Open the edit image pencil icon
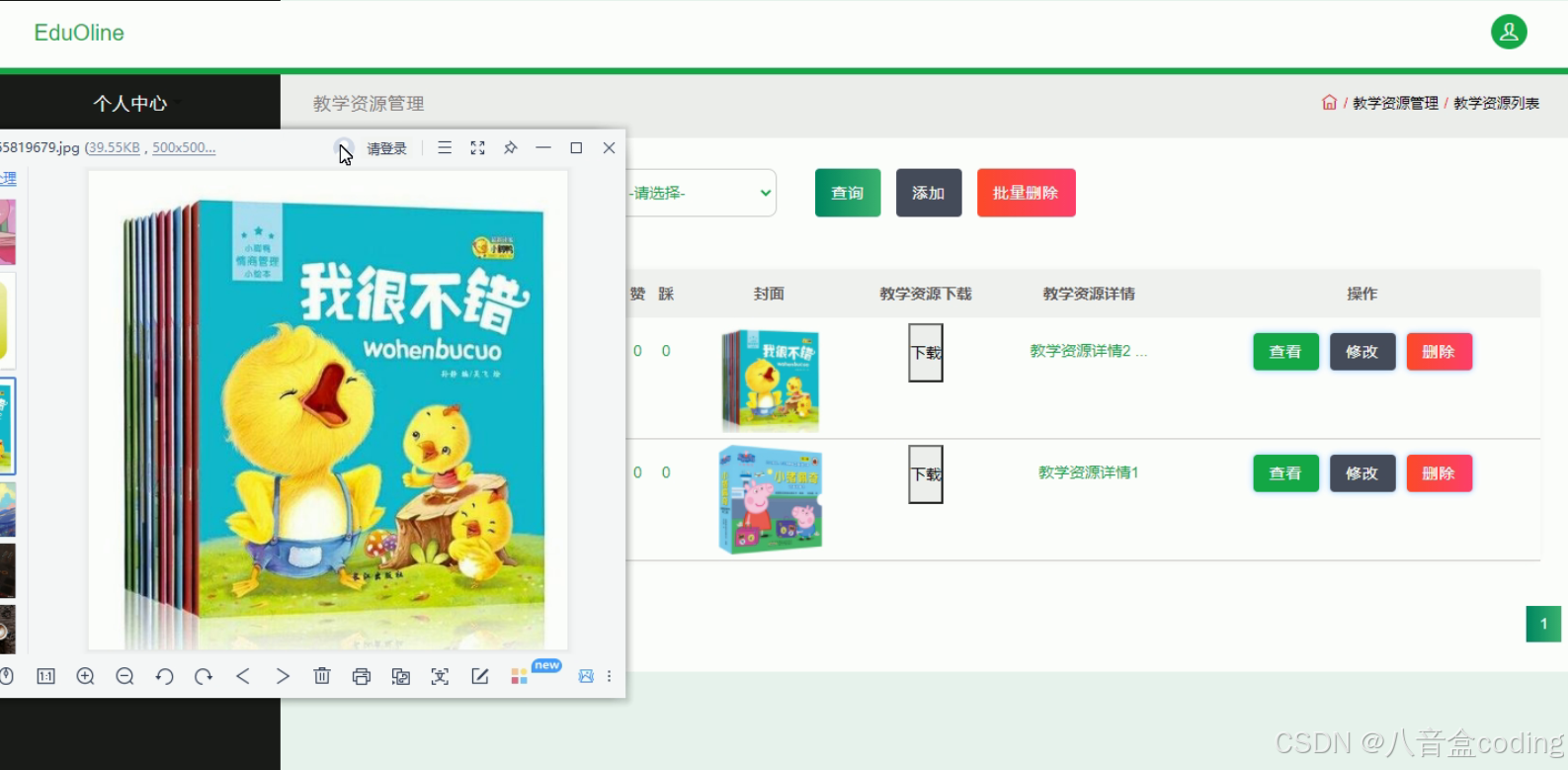 pyautogui.click(x=480, y=676)
